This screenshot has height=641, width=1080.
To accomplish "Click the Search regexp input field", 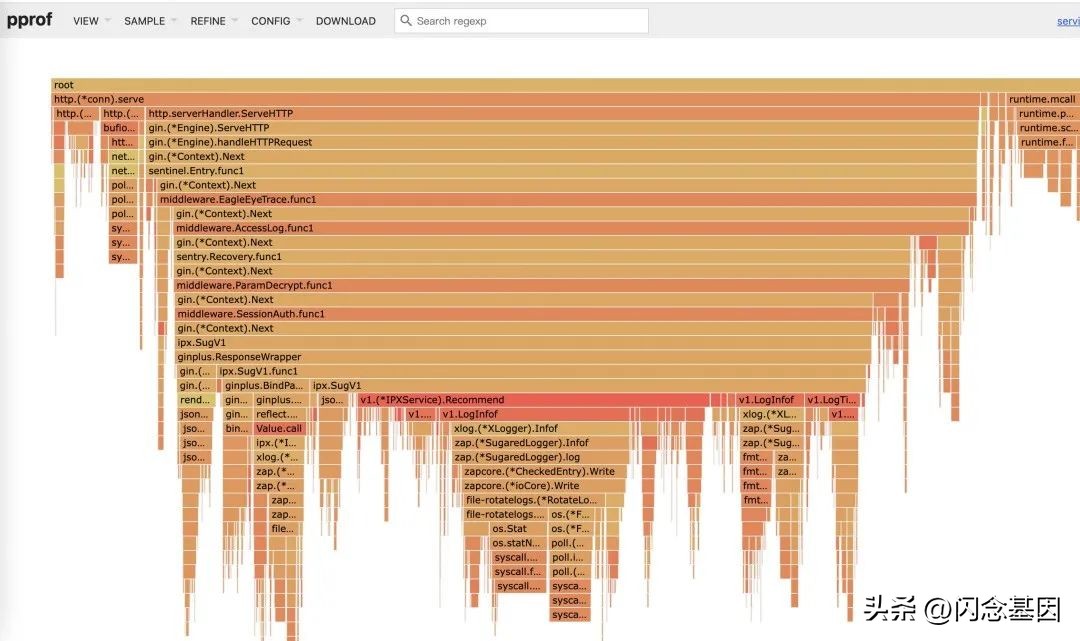I will tap(530, 21).
